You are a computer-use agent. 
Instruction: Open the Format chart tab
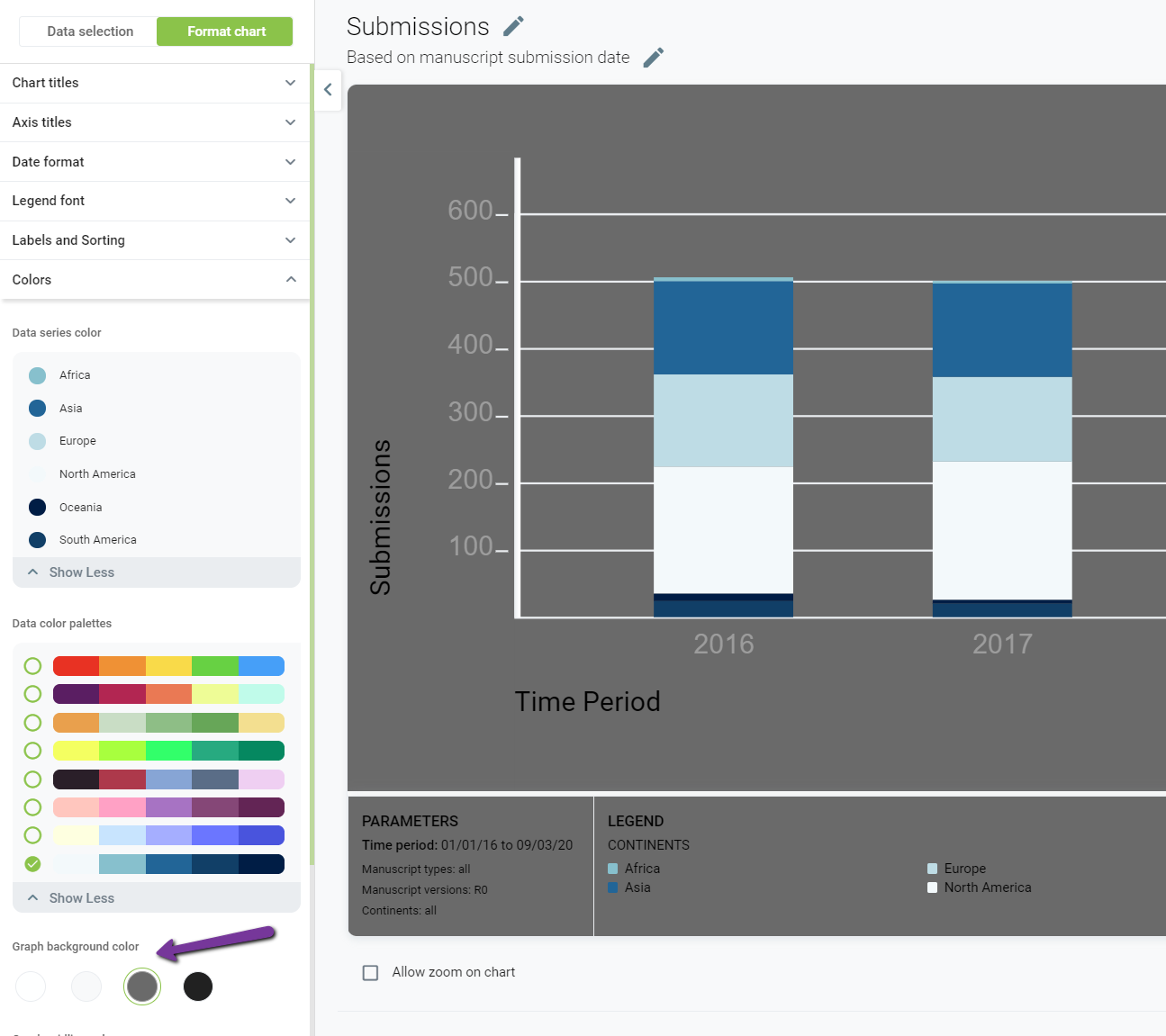coord(226,32)
